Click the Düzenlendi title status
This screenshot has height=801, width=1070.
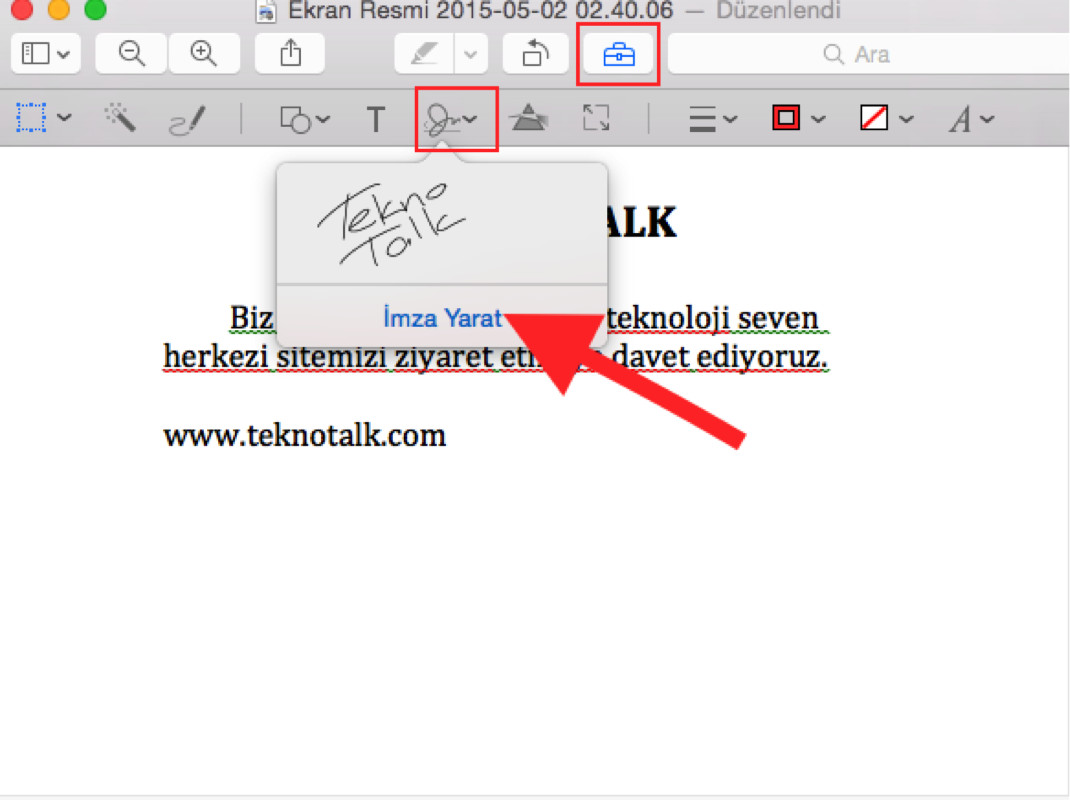(777, 10)
